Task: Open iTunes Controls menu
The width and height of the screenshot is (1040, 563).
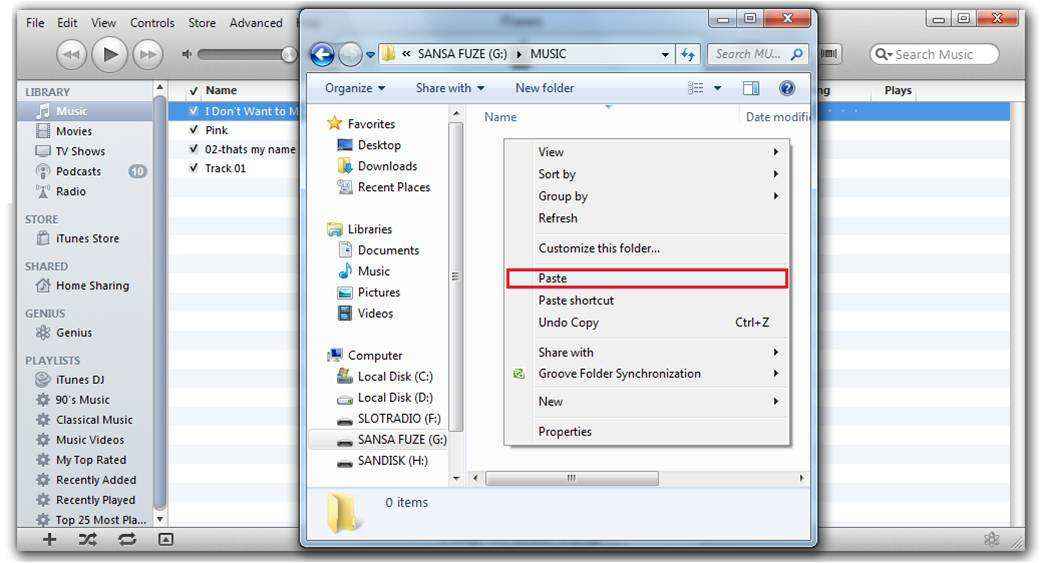Action: [152, 23]
